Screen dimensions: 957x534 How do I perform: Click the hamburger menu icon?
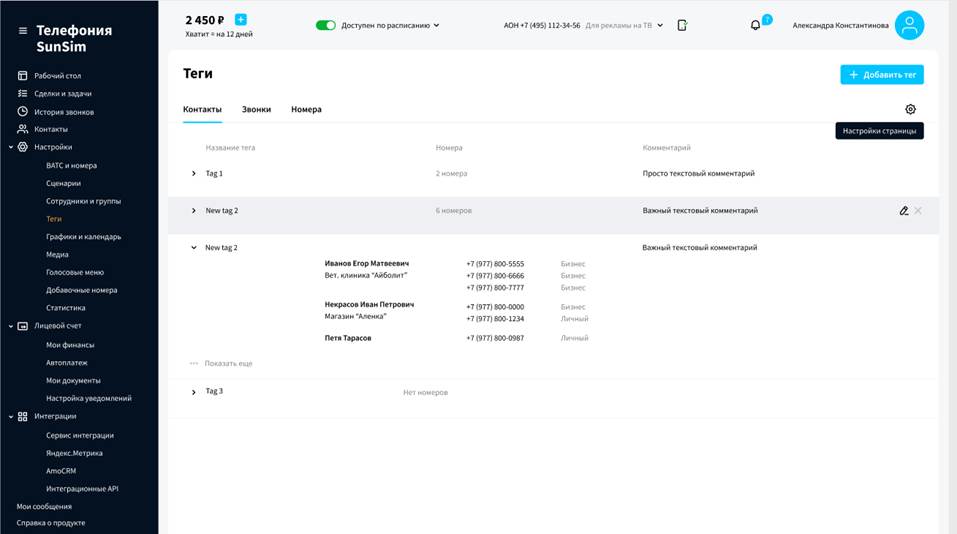tap(23, 31)
